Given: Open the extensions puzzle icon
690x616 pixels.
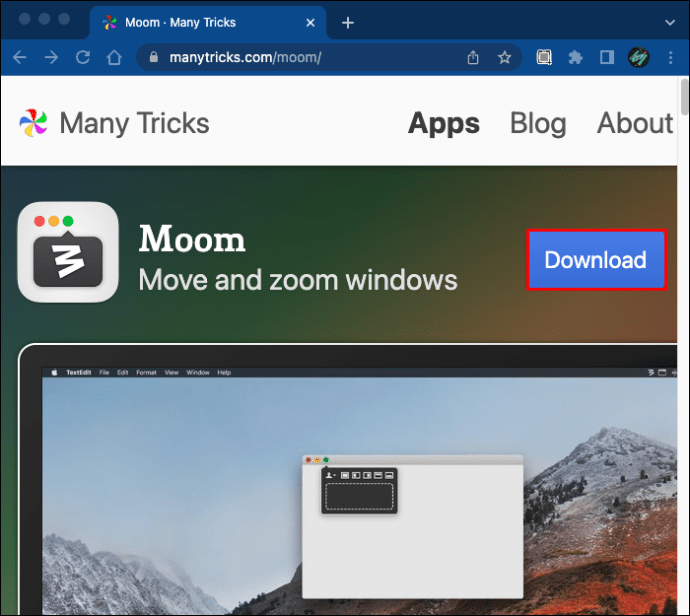Looking at the screenshot, I should click(x=575, y=57).
